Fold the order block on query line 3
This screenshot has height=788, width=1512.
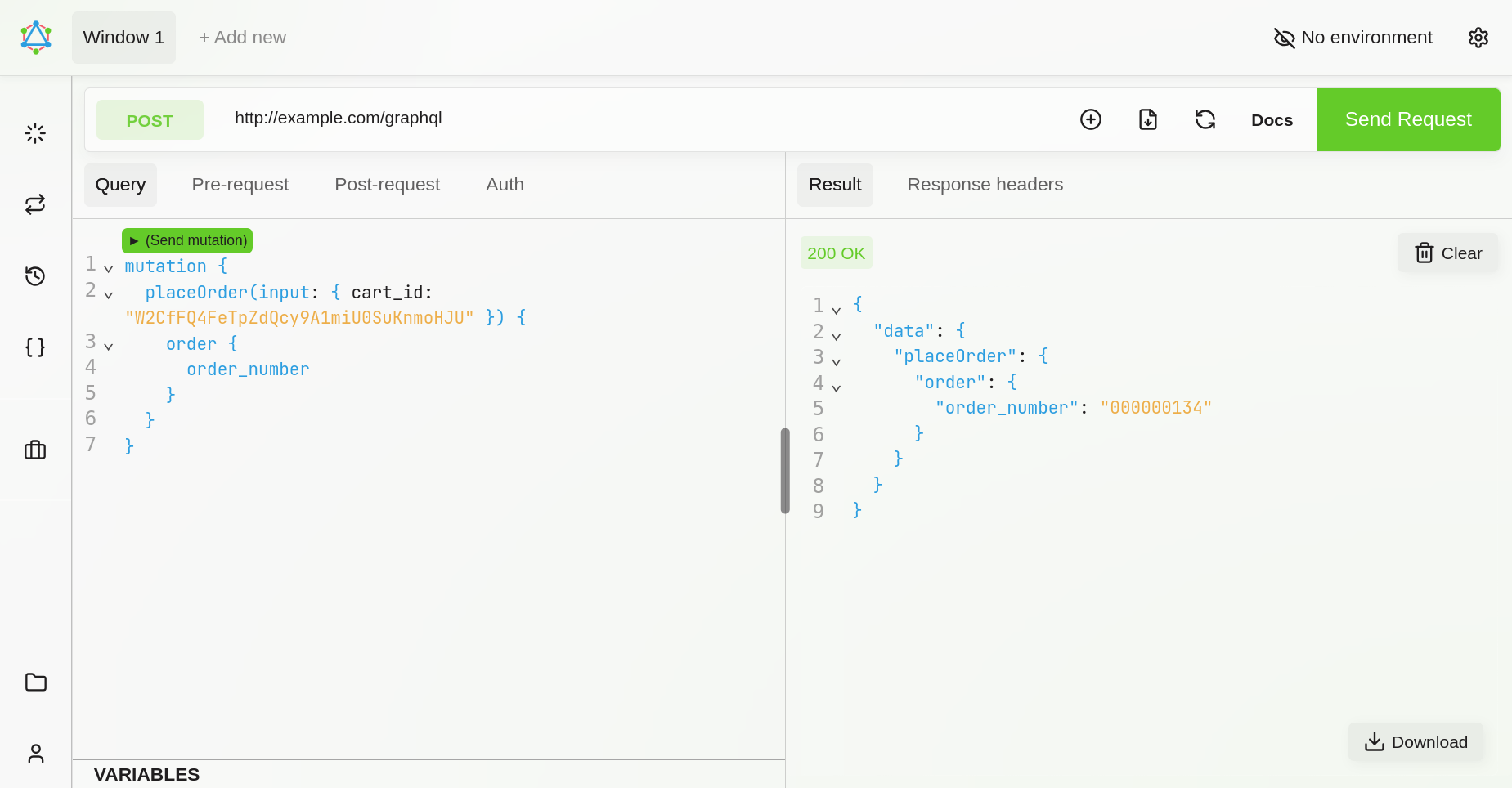click(108, 346)
